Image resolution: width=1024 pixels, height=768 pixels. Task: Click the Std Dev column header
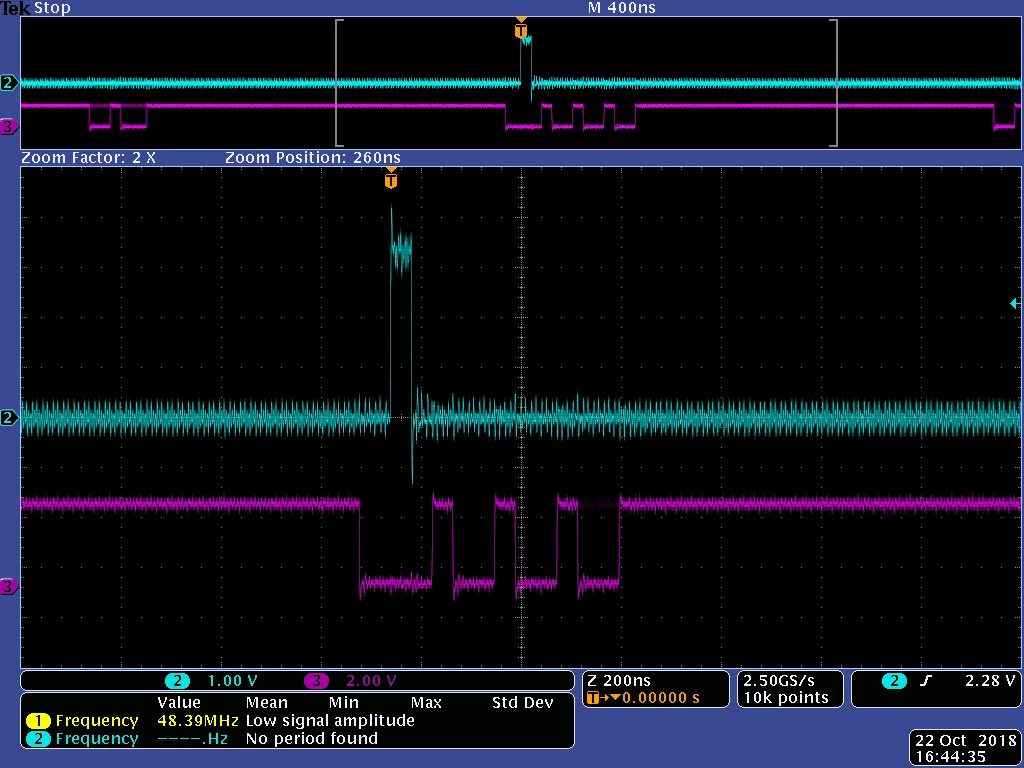click(x=522, y=703)
